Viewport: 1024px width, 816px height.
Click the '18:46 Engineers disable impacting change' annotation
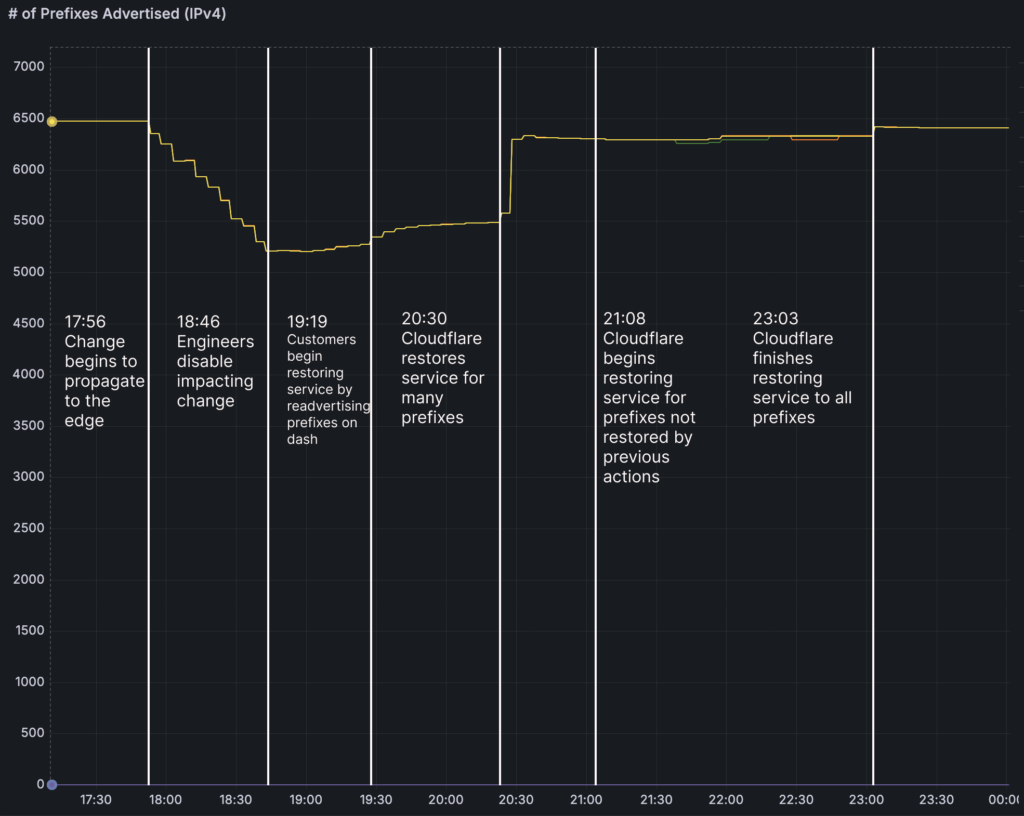[214, 361]
